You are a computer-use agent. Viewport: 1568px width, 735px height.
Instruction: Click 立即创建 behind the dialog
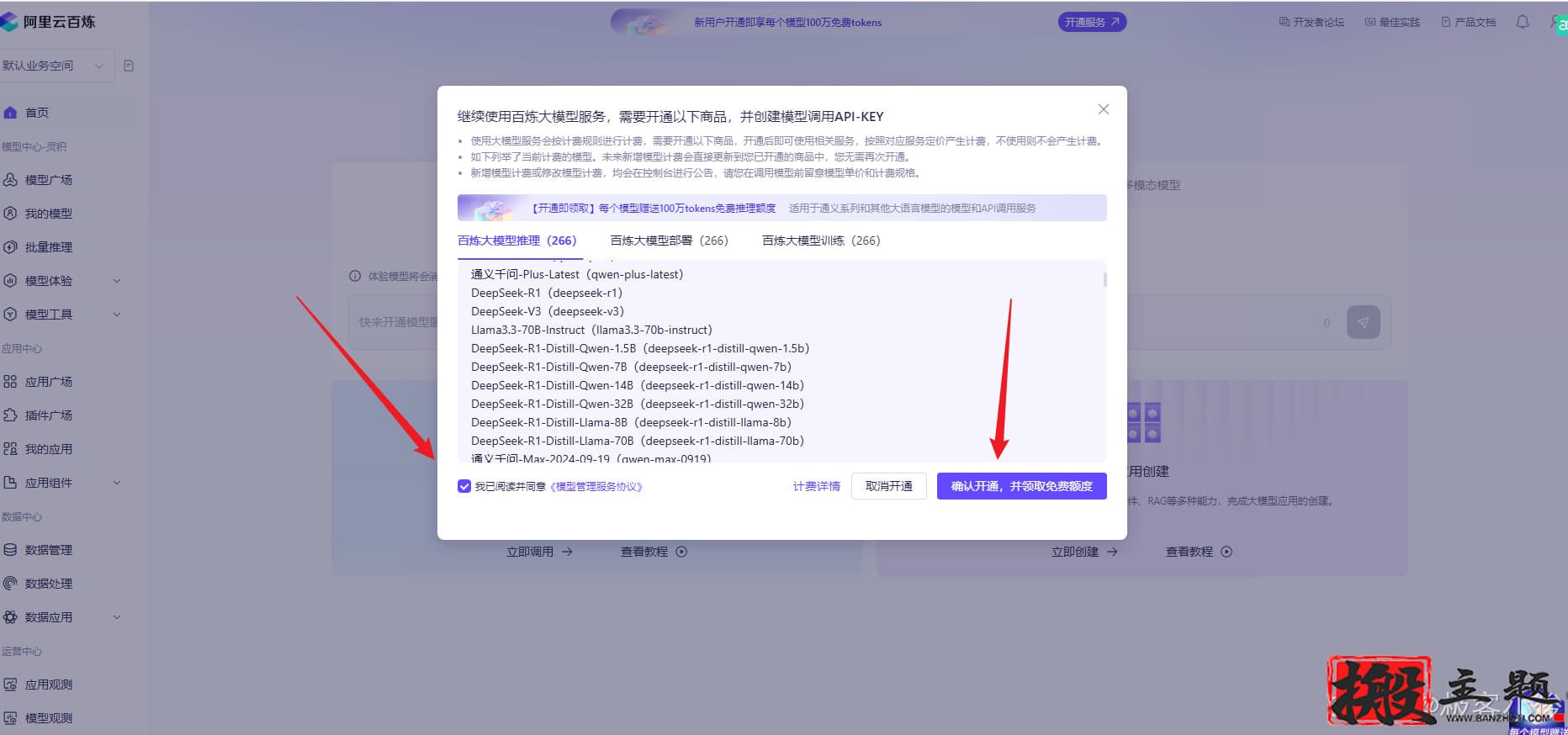point(1084,552)
